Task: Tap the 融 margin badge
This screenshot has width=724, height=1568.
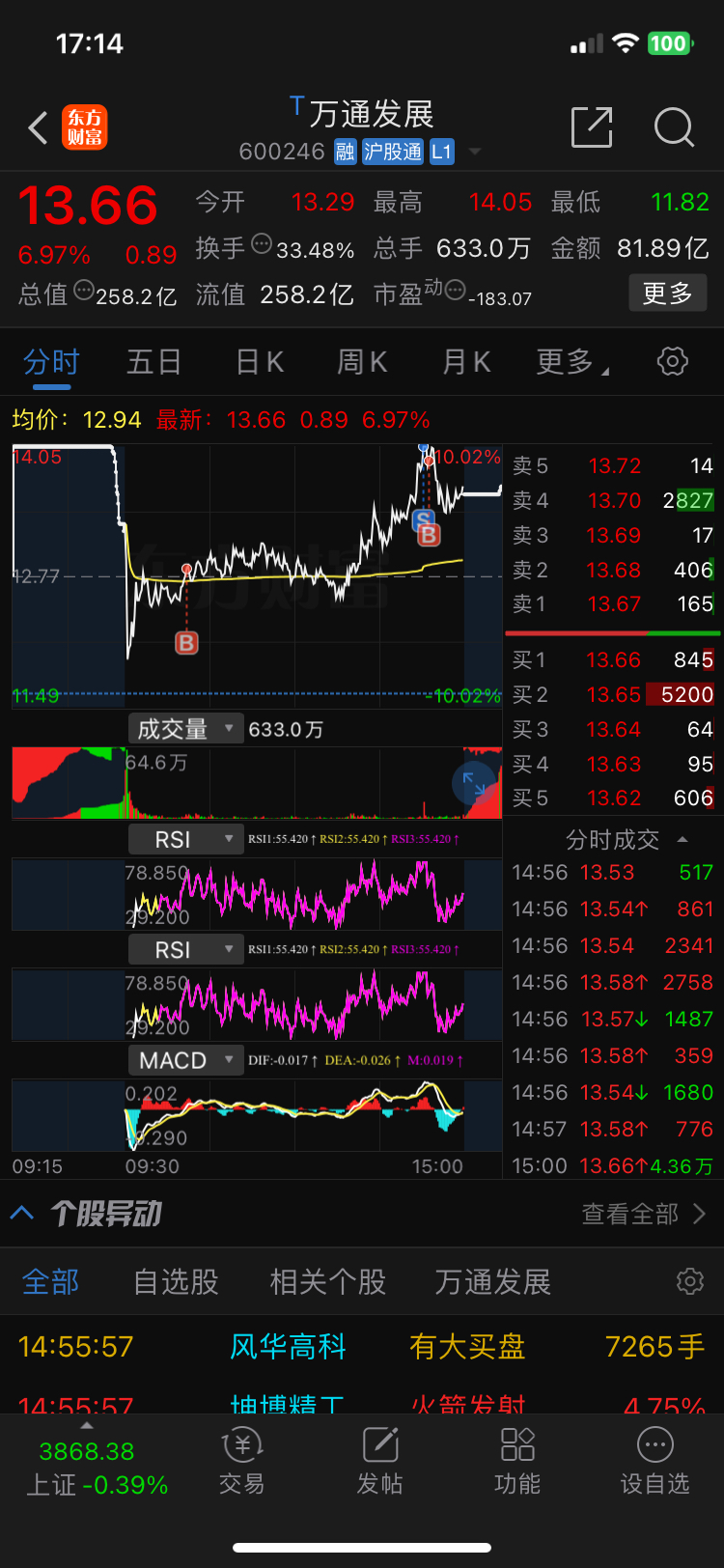Action: click(x=346, y=152)
